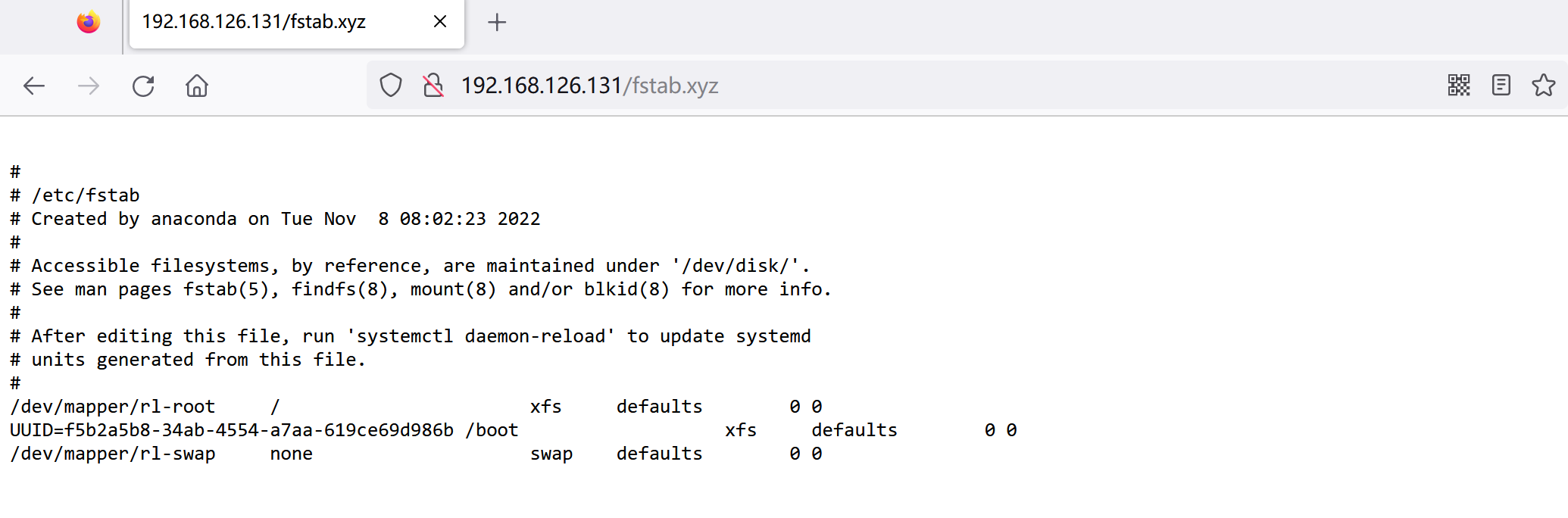
Task: Select the 192.168.126.131/fstab.xyz tab
Action: point(254,22)
